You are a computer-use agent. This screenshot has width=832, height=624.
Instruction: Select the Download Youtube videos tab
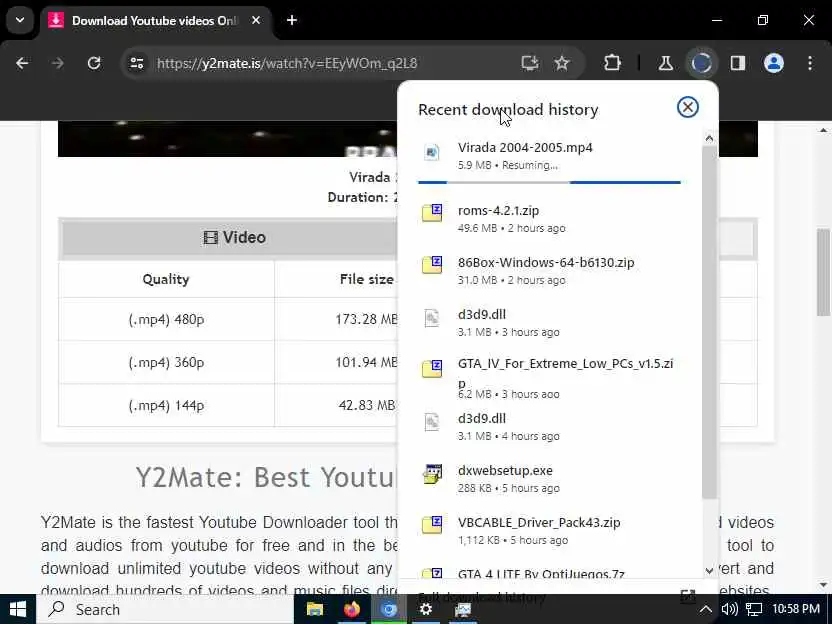[x=157, y=21]
